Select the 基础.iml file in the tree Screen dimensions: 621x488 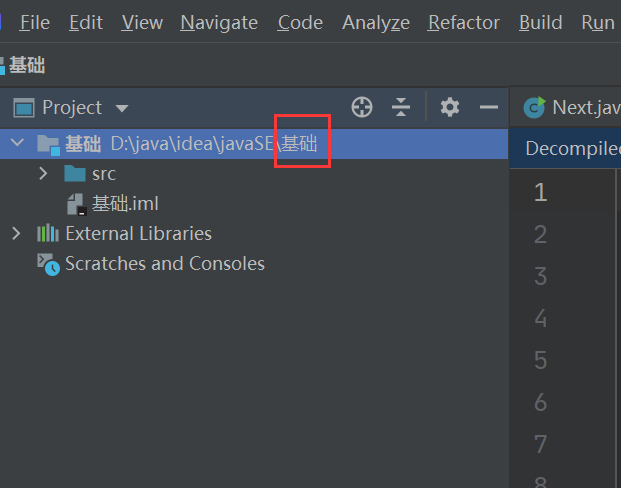coord(125,204)
